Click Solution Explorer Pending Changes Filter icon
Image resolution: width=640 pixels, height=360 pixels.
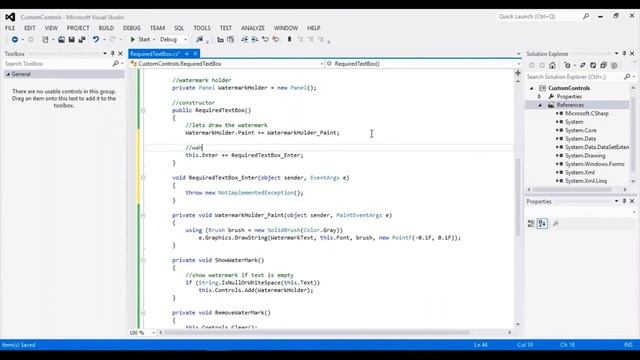coord(567,65)
